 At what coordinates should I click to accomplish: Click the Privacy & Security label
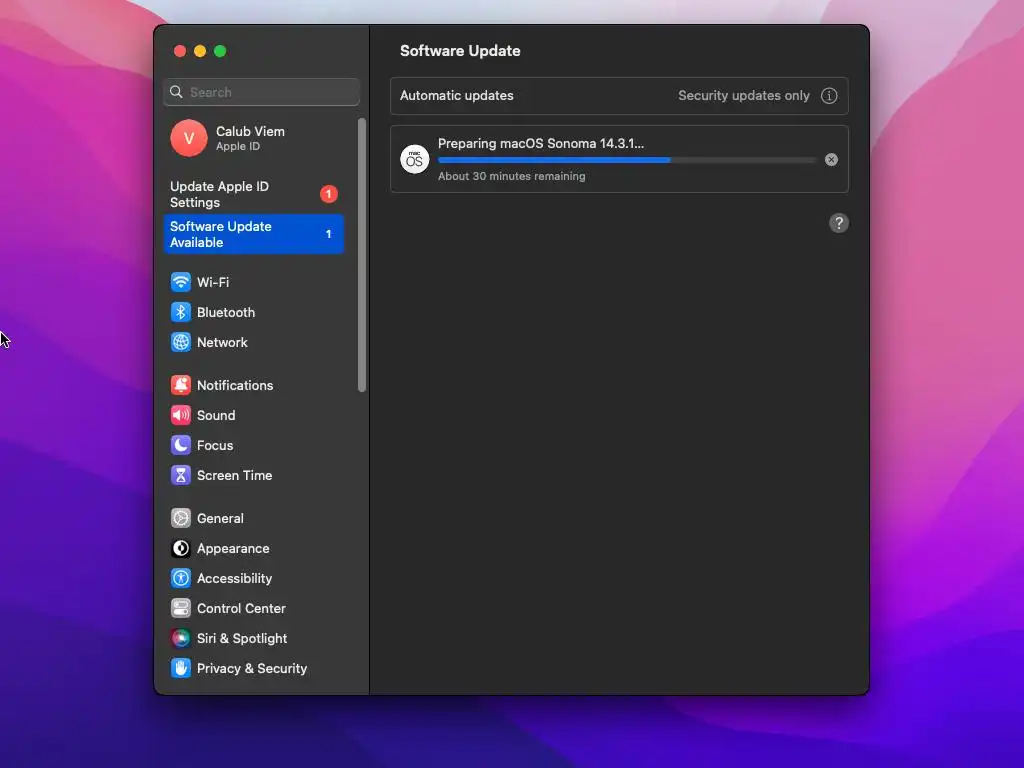click(x=252, y=669)
